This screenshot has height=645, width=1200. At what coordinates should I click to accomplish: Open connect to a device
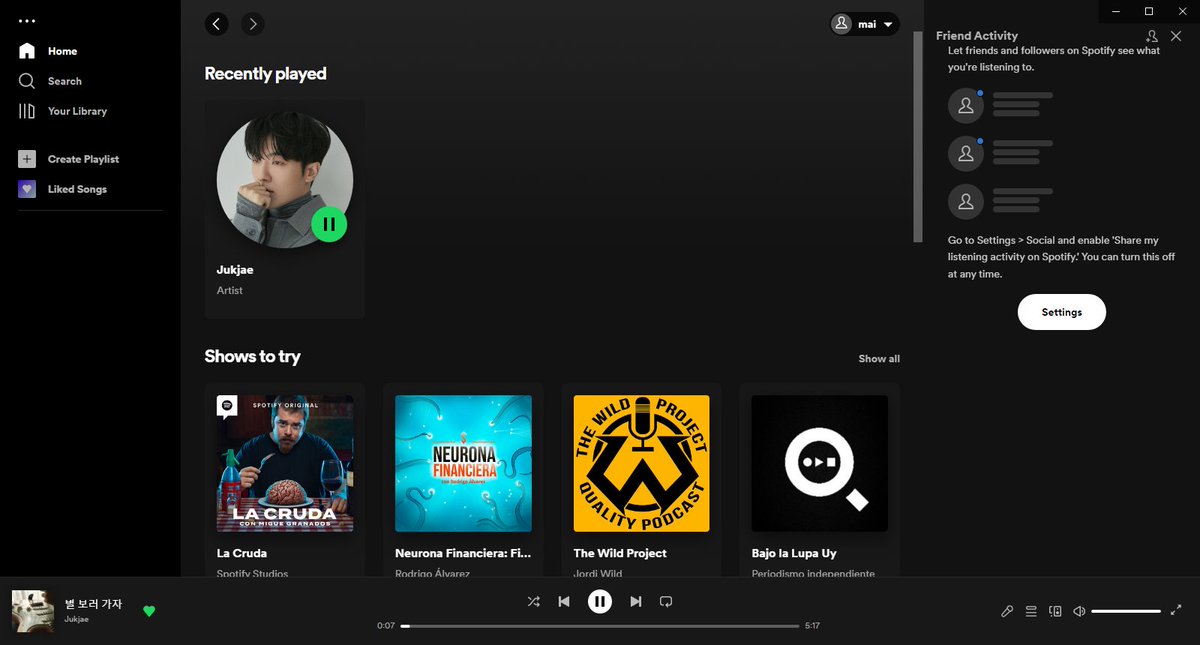coord(1055,611)
